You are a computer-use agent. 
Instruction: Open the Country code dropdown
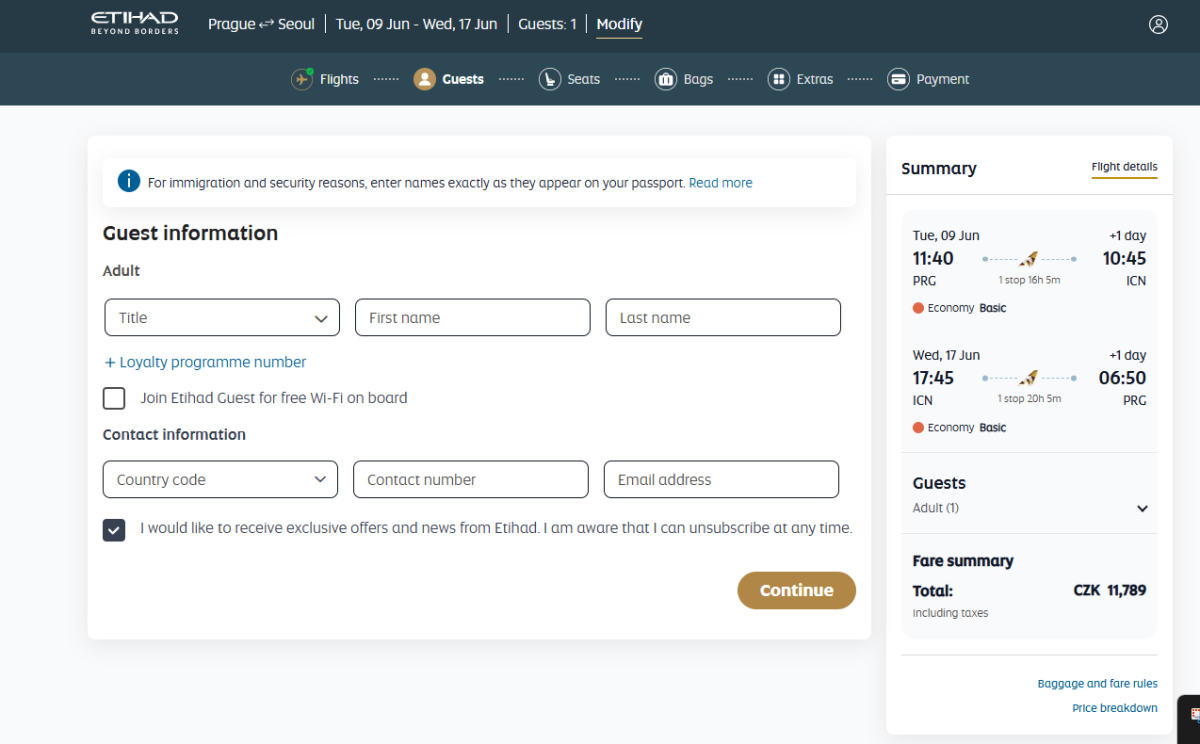[x=220, y=480]
